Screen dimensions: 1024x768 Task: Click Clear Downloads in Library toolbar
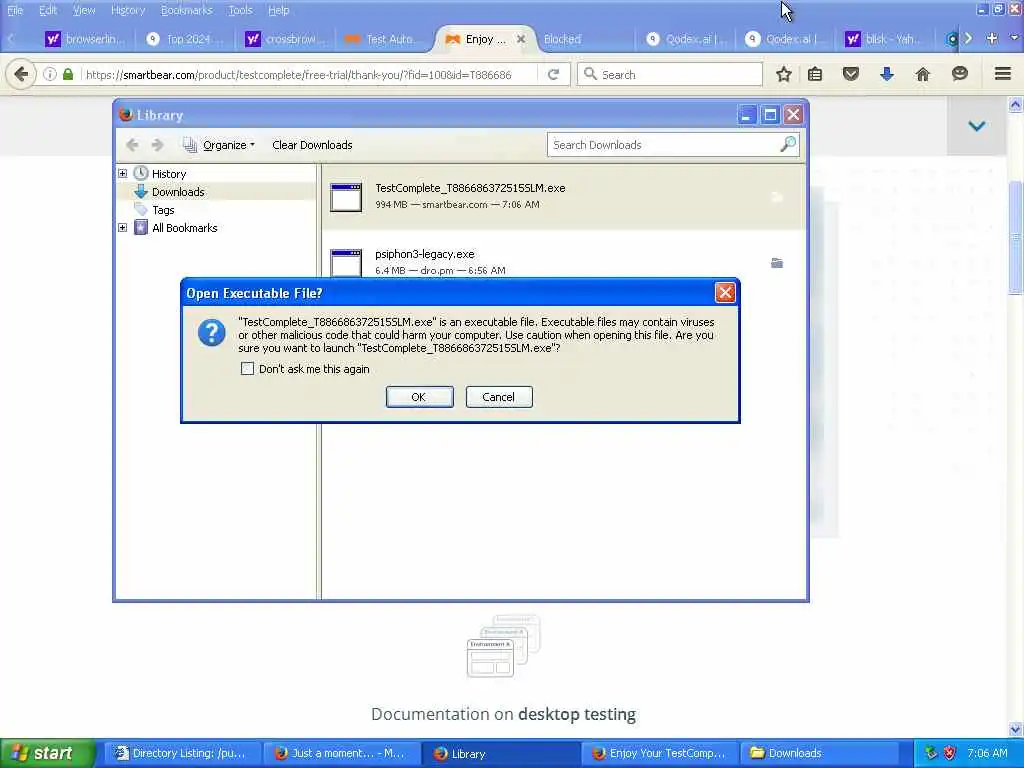tap(312, 145)
